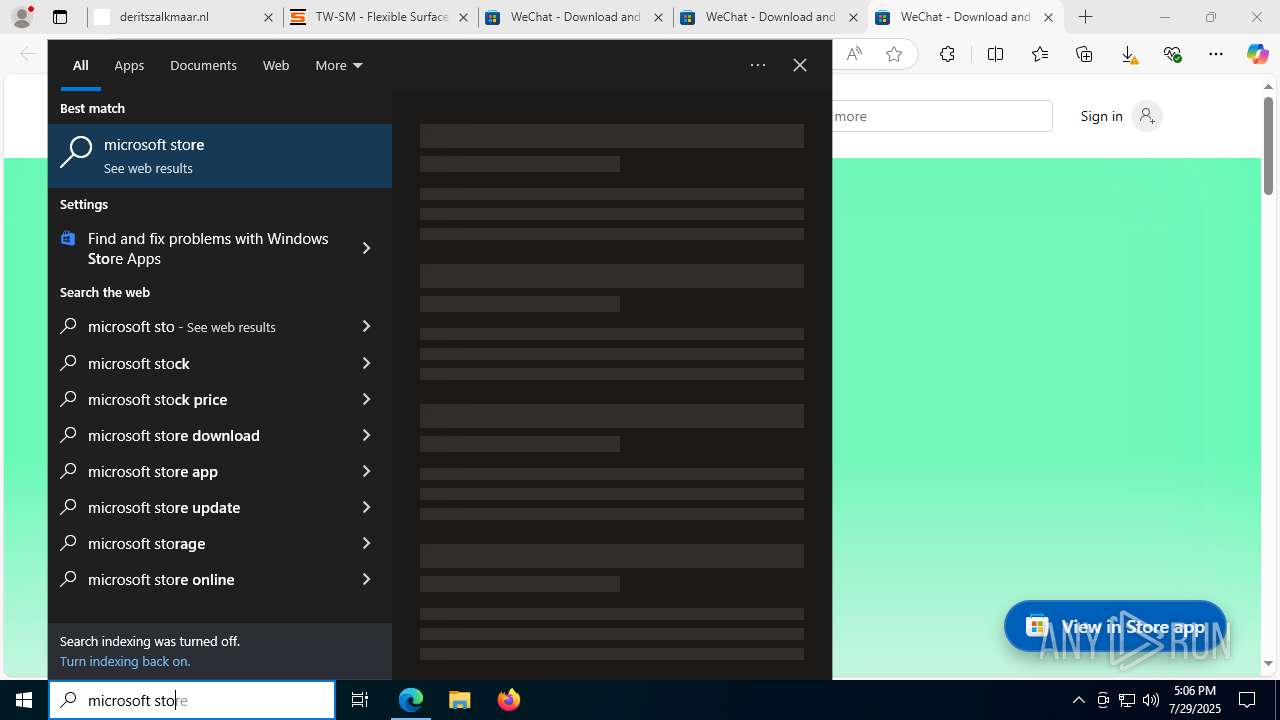Expand microsoft store online suggestion arrow
The width and height of the screenshot is (1280, 720).
366,579
